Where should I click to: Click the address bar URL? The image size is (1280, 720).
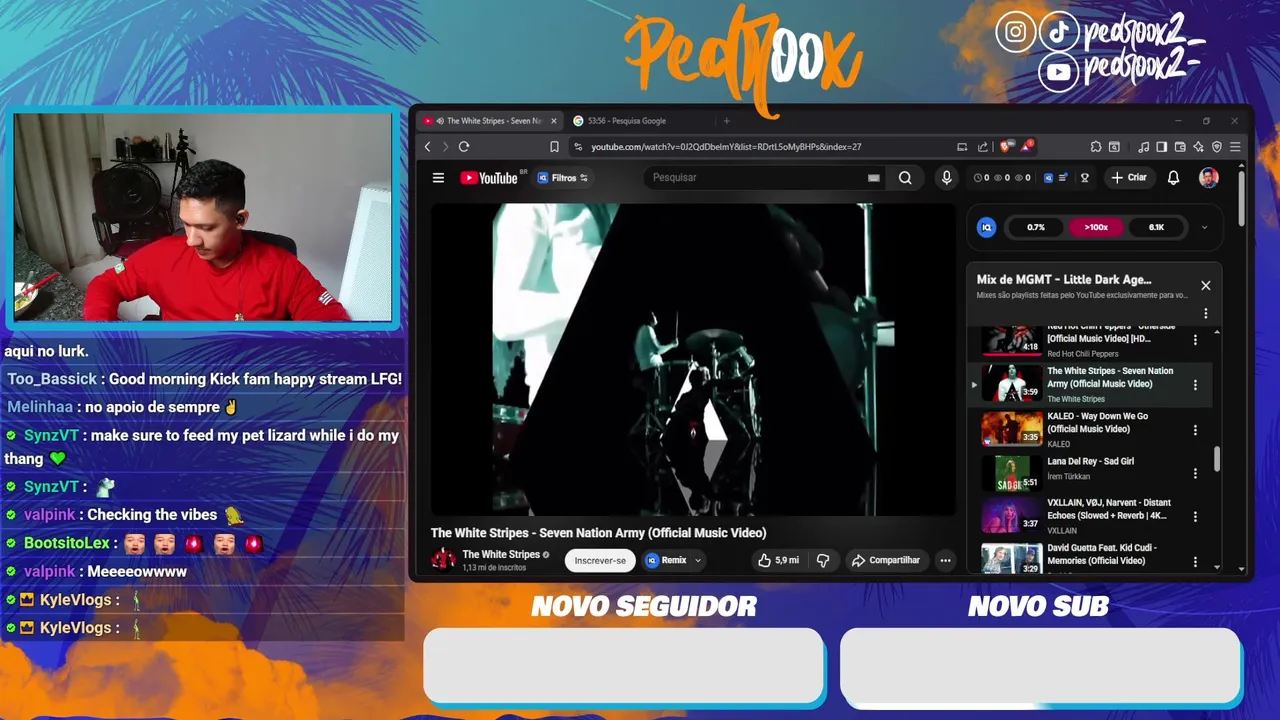coord(726,146)
